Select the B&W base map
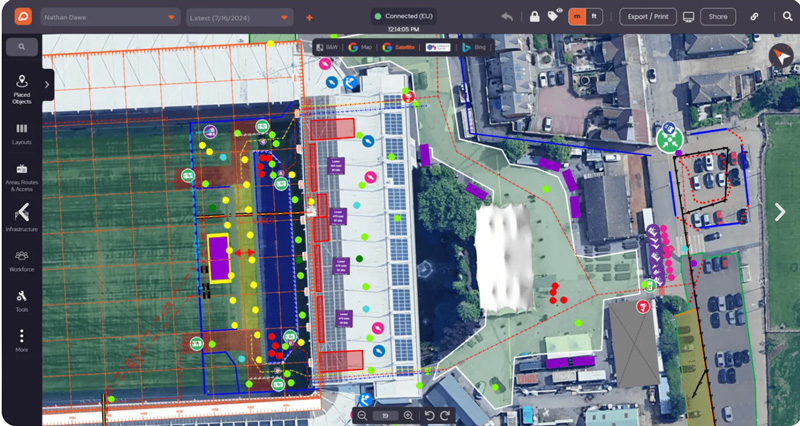 coord(327,47)
